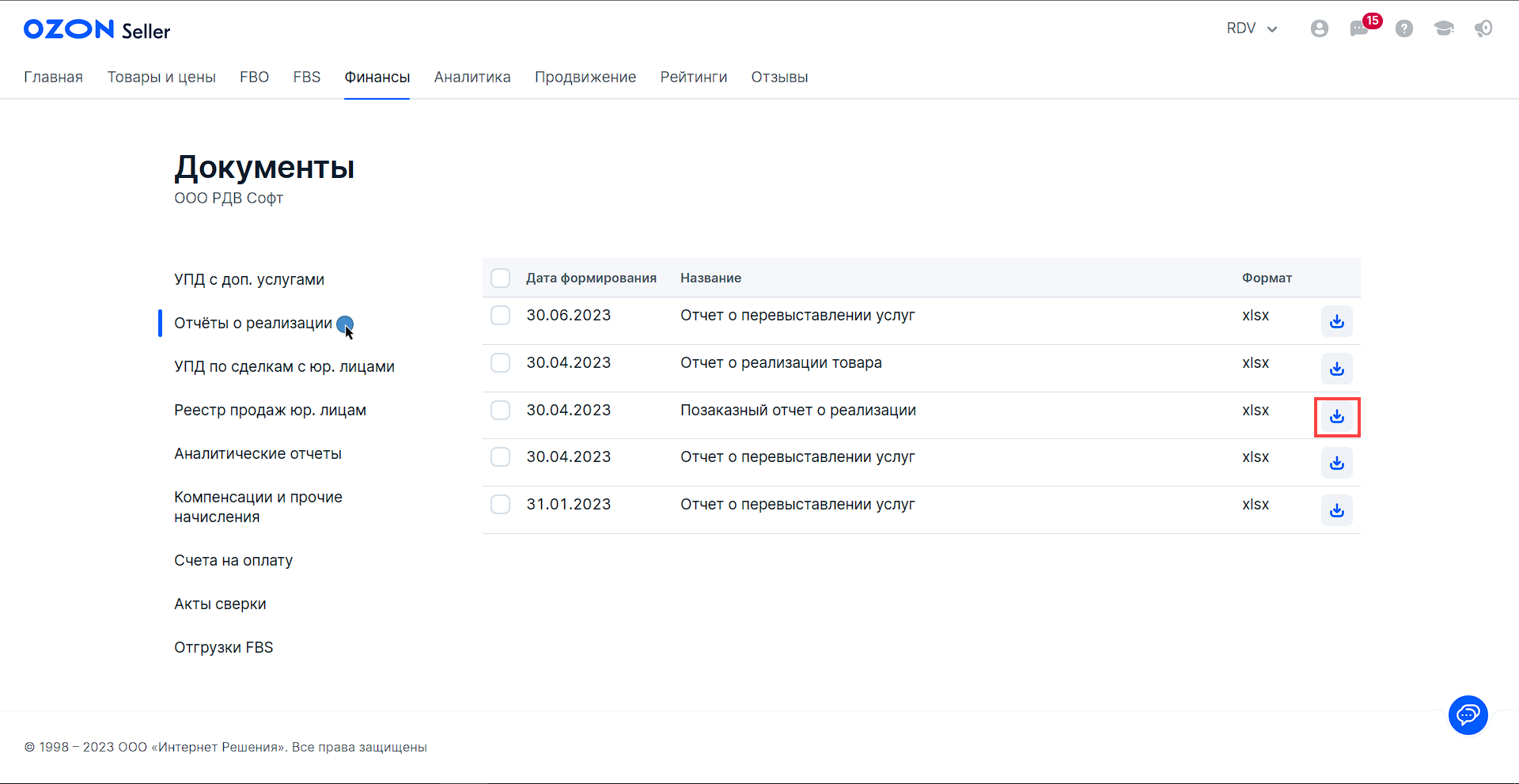Open the chat messages icon with badge
1519x784 pixels.
pyautogui.click(x=1359, y=28)
